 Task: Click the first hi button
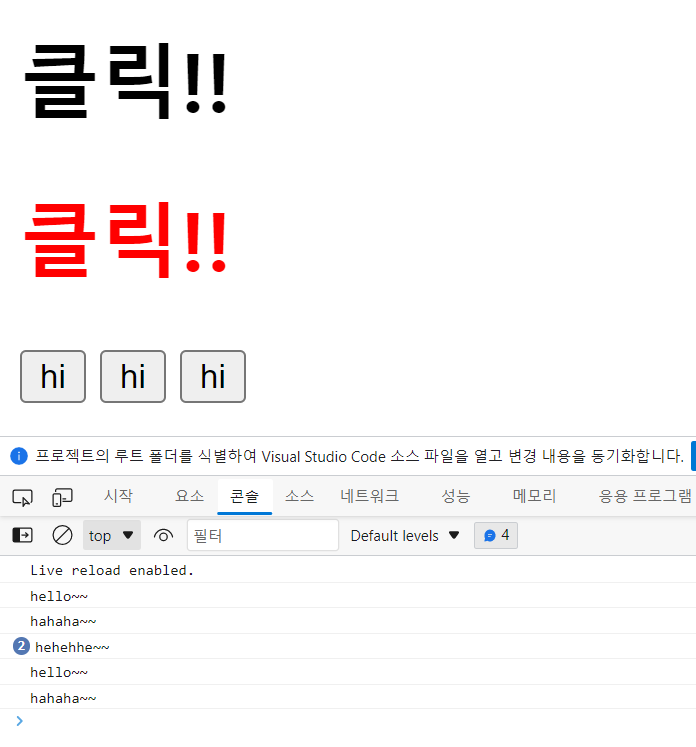53,376
